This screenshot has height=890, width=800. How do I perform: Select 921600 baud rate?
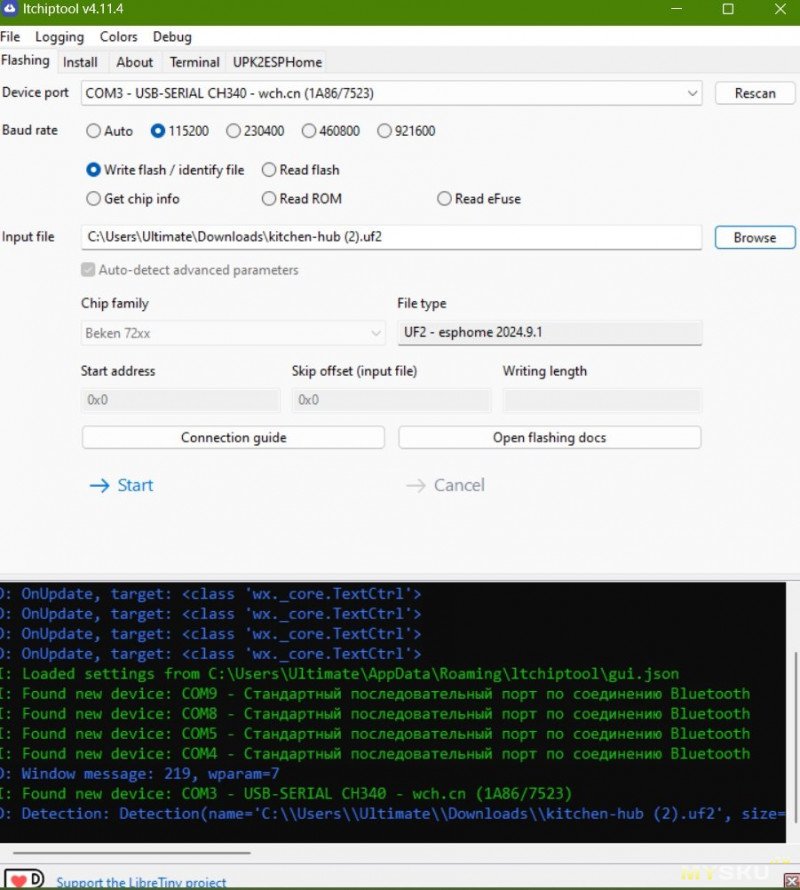[385, 131]
